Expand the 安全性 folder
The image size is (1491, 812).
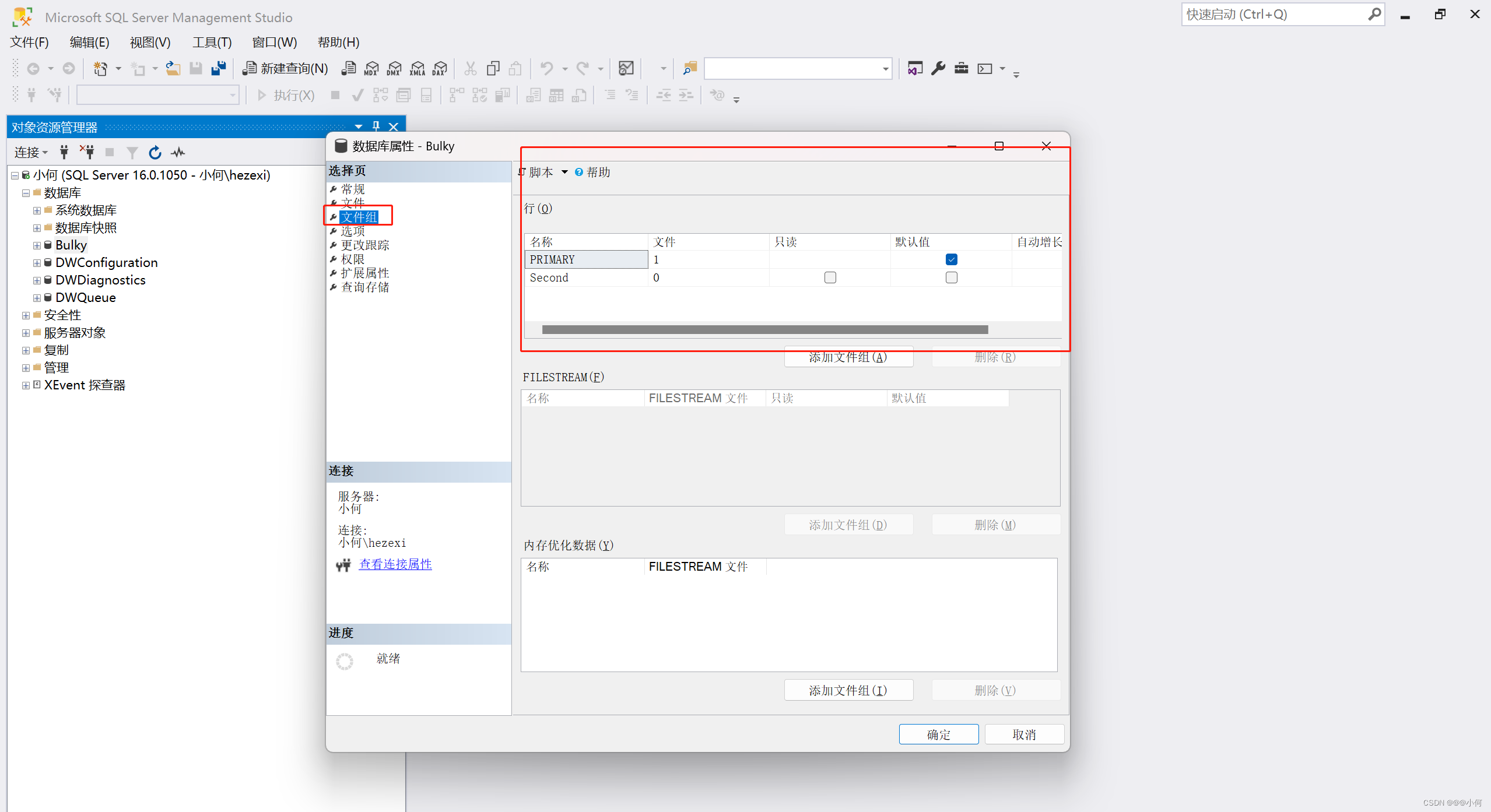[x=26, y=315]
